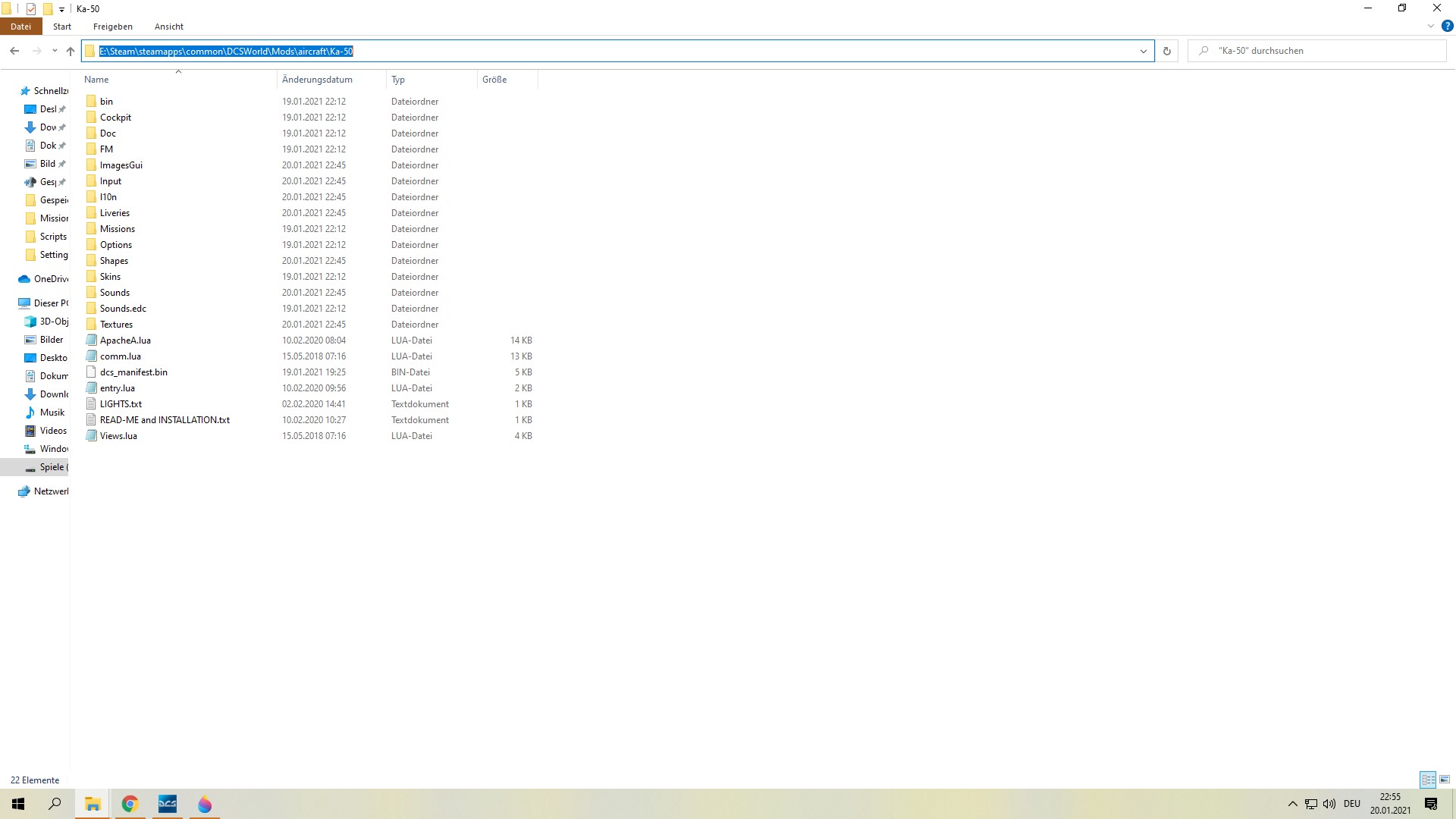The image size is (1456, 819).
Task: Select the entry.lua file
Action: point(118,388)
